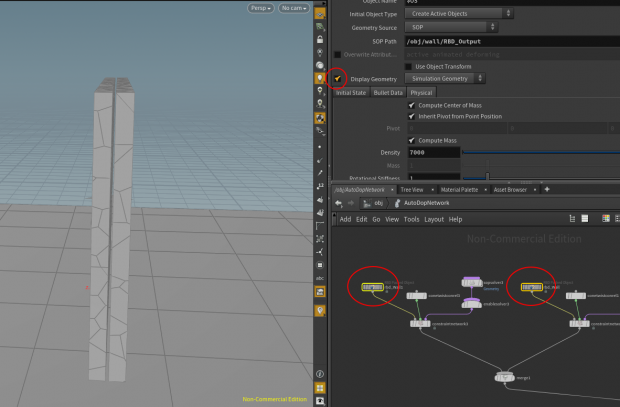Enable Use Object Transform checkbox
The image size is (620, 407).
[408, 66]
